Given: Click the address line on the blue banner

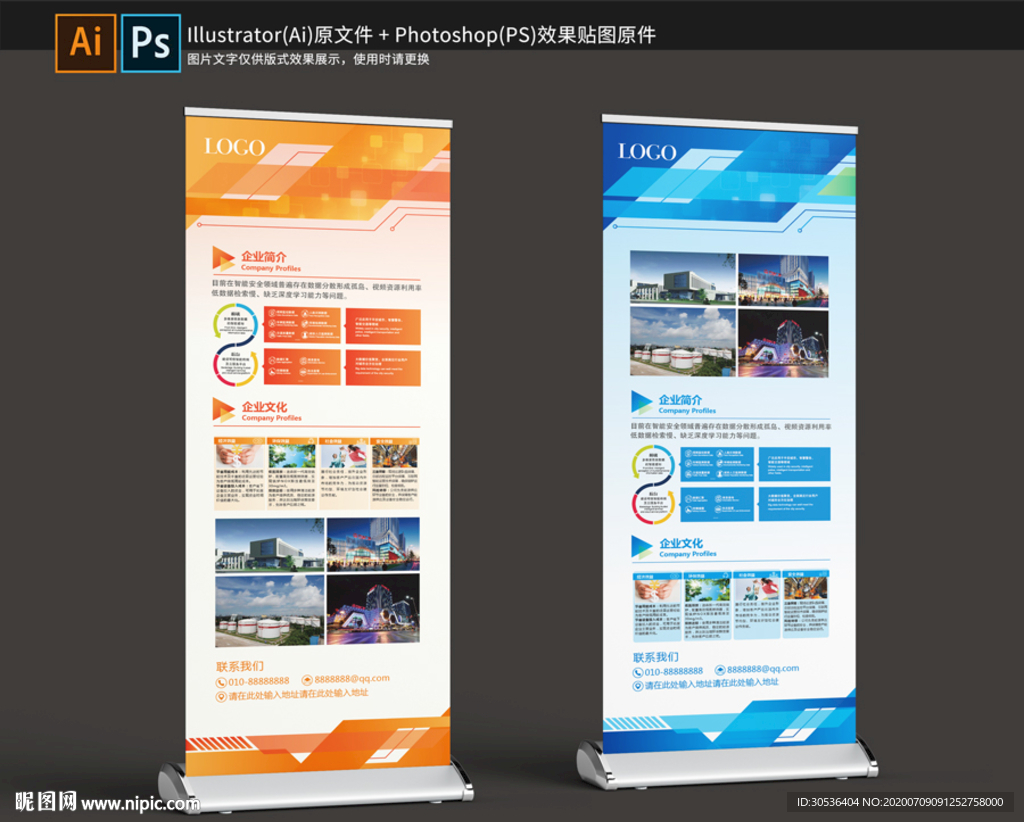Looking at the screenshot, I should (x=712, y=684).
